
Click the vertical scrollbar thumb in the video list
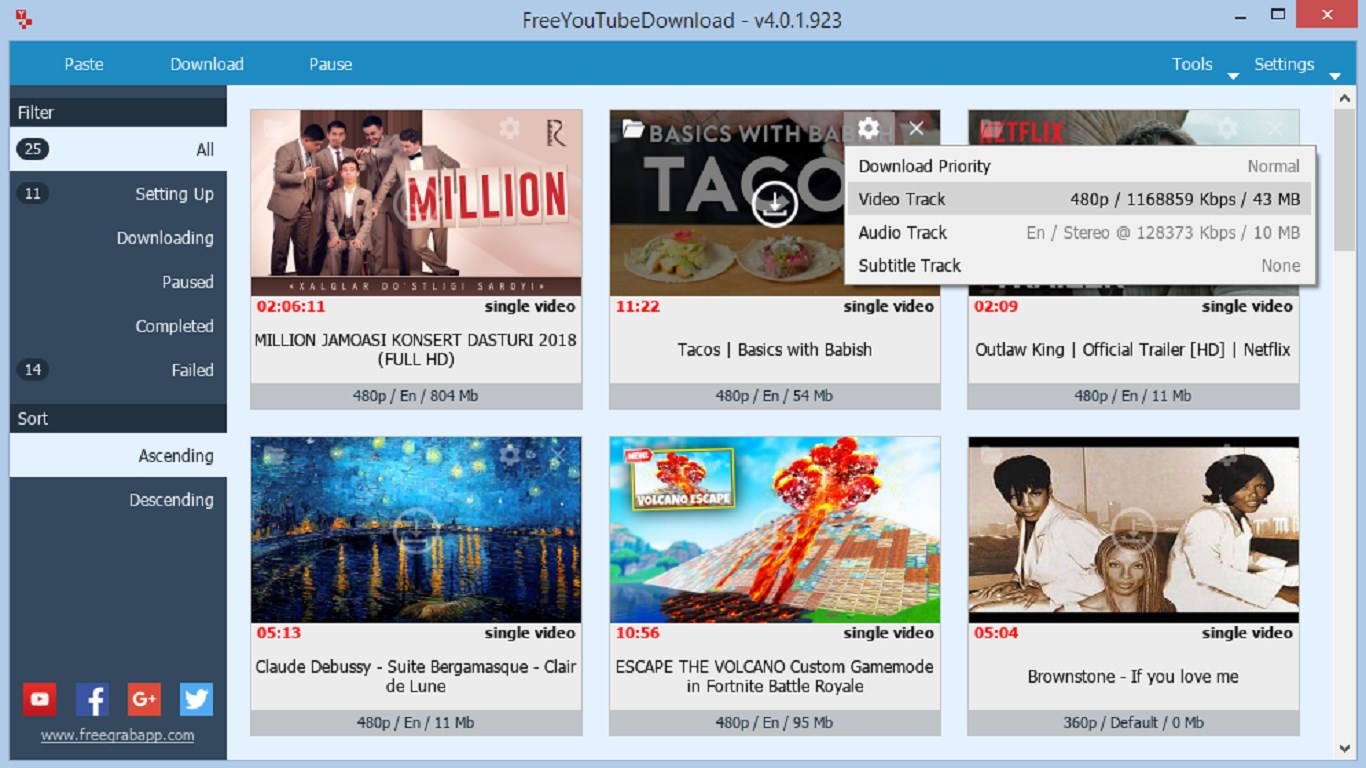1345,180
